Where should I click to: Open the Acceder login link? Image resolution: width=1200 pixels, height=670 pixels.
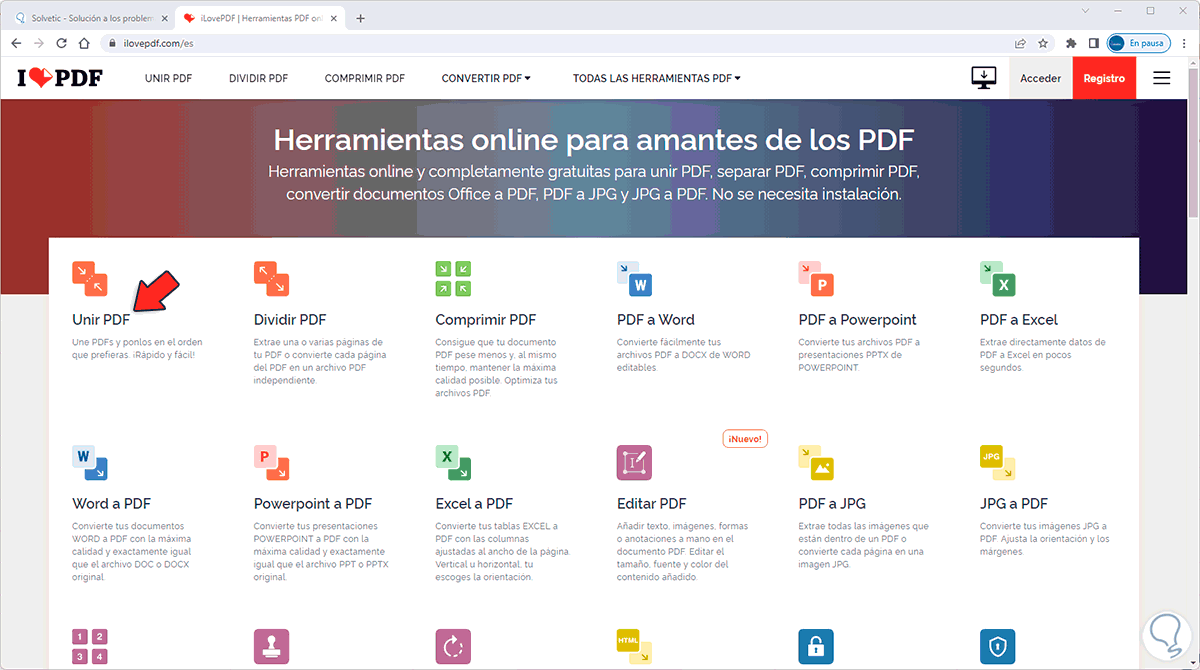point(1040,77)
